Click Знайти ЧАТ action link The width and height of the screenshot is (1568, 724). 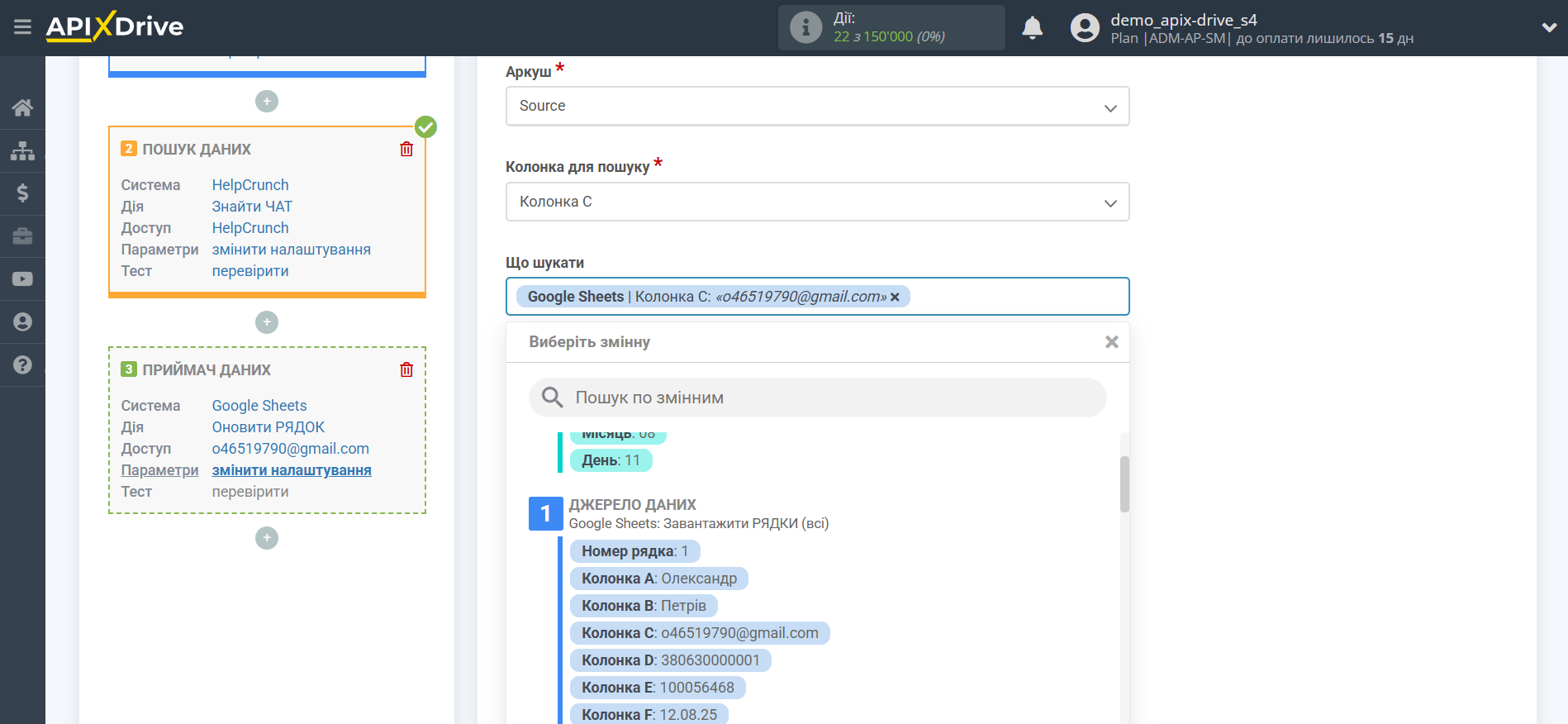252,207
